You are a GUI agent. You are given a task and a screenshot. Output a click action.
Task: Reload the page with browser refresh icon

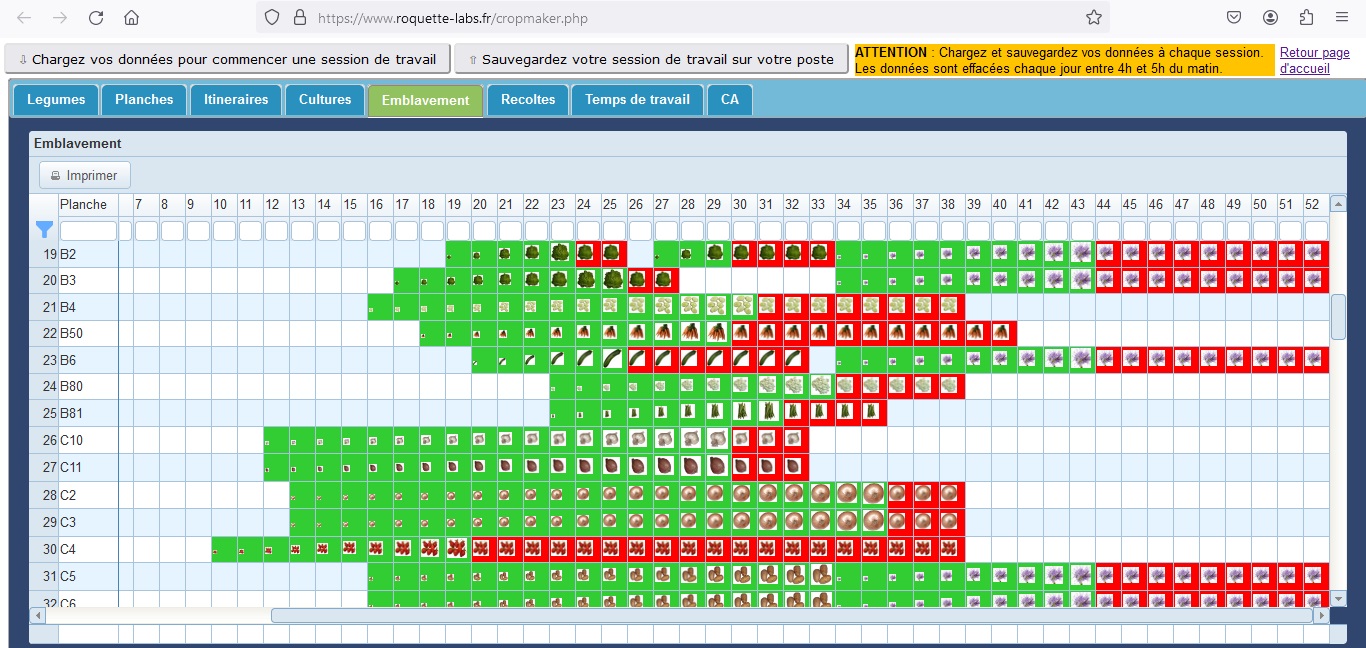pos(96,18)
